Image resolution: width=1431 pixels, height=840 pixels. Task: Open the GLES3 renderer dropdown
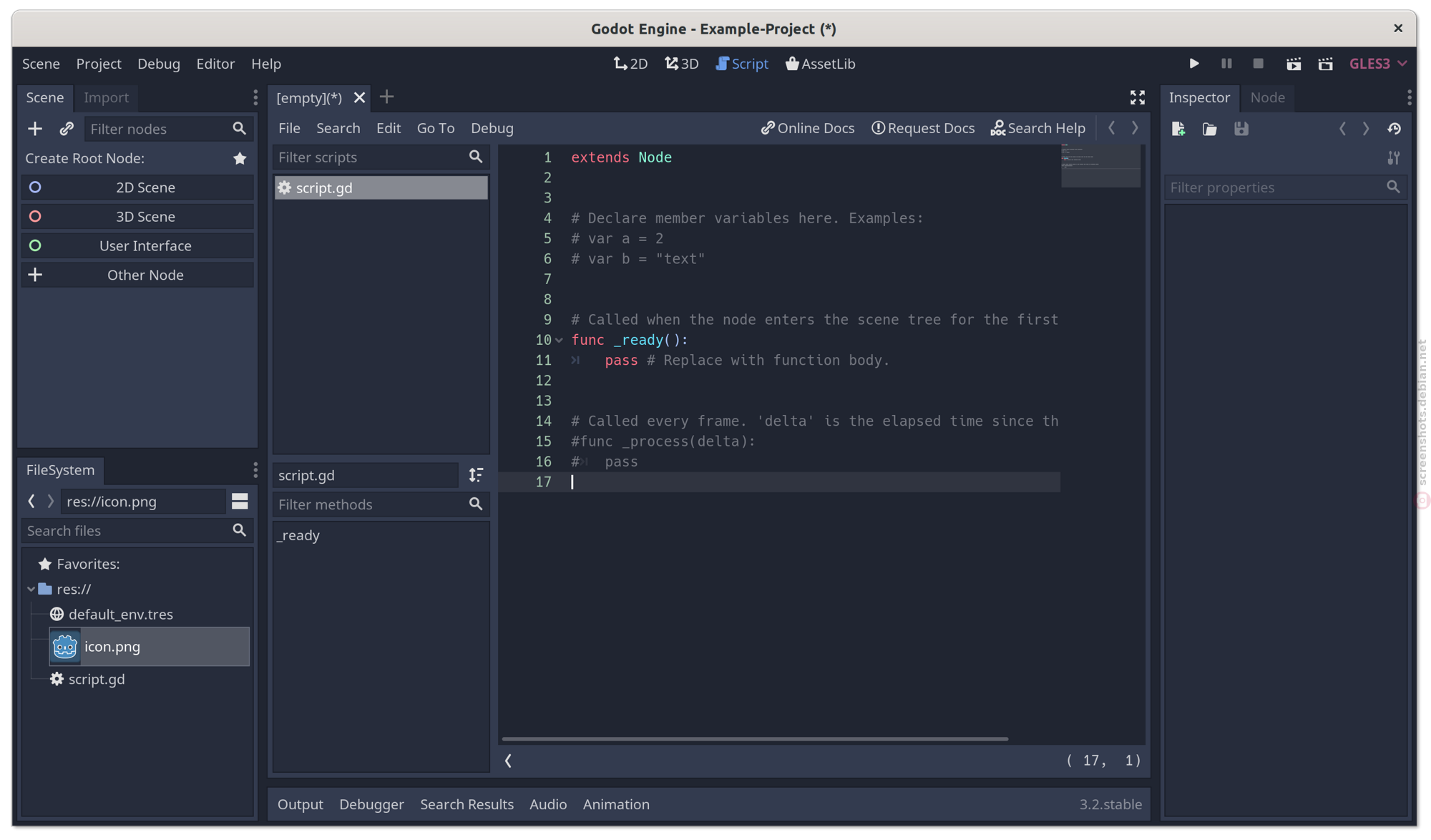pos(1378,64)
